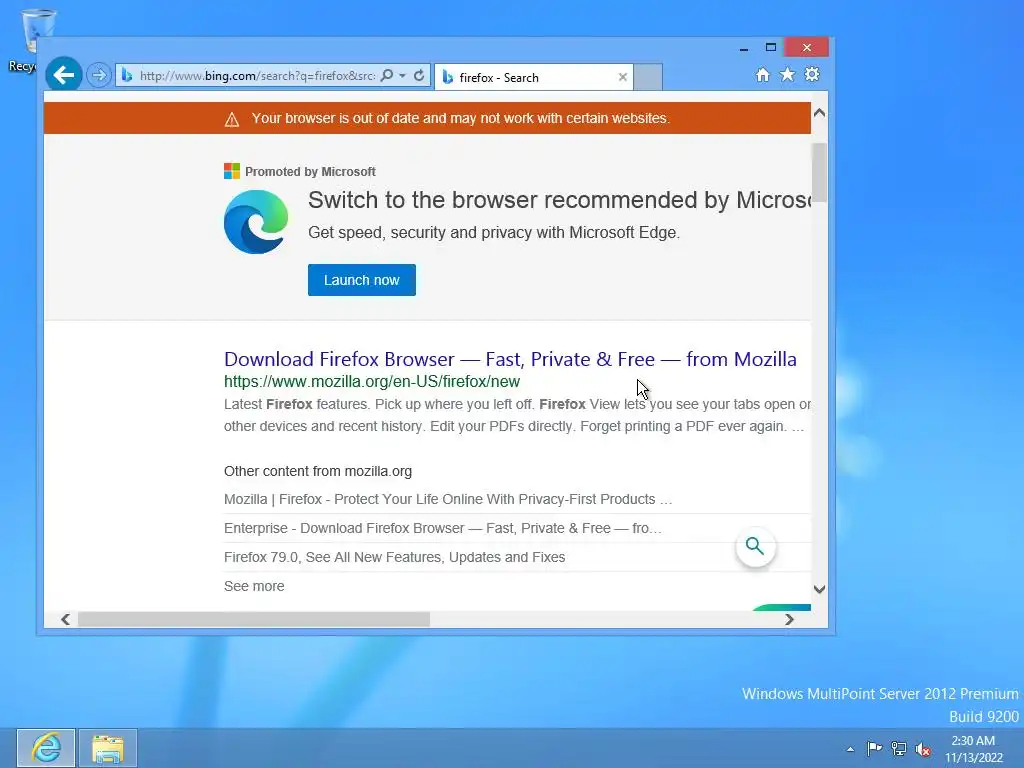1024x768 pixels.
Task: Open 'Mozilla | Firefox - Protect Your Life Online' link
Action: [x=448, y=500]
